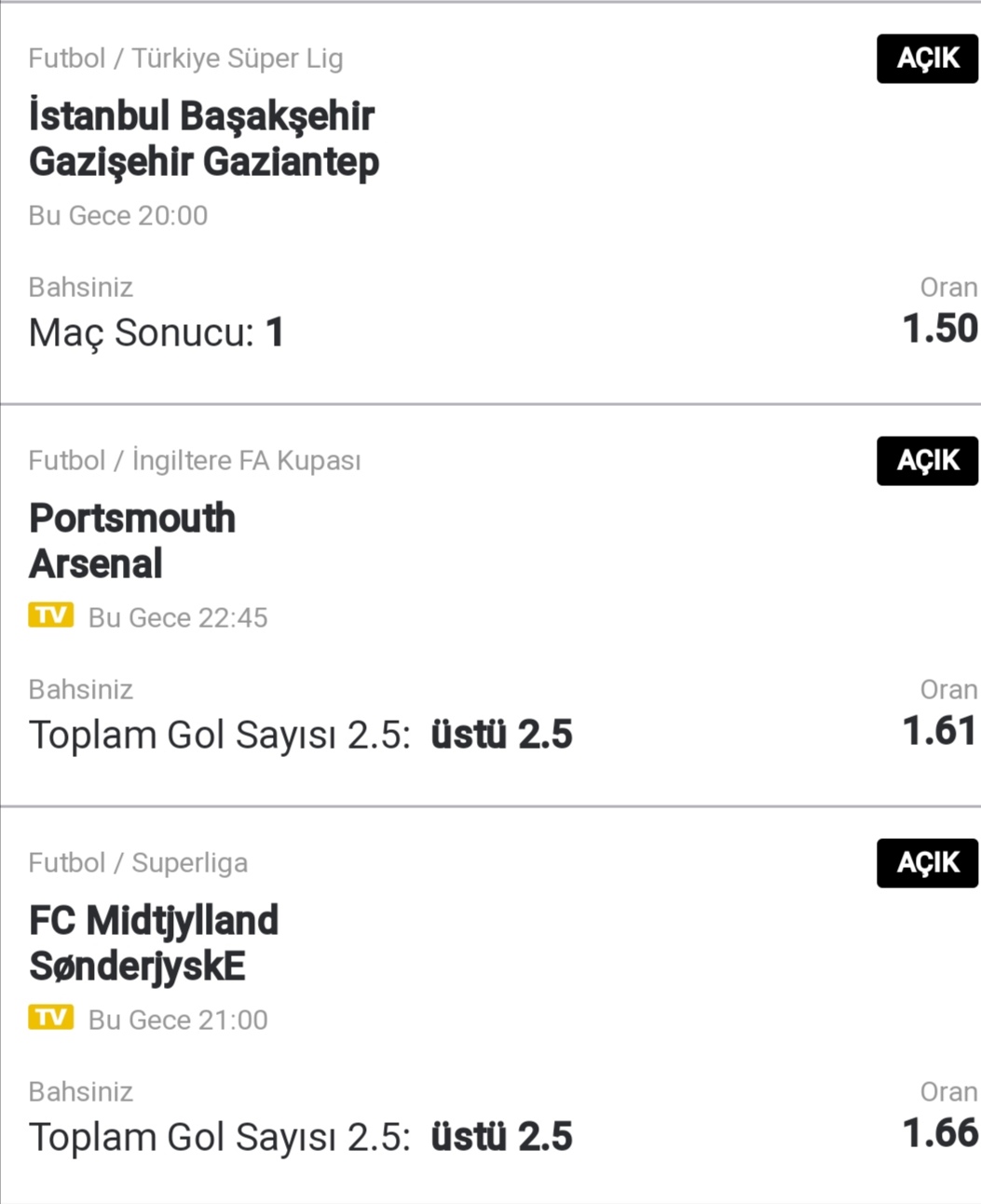Click Portsmouth Toplam Gol Sayısı üstü 2.5 selection
Image resolution: width=981 pixels, height=1204 pixels.
300,735
